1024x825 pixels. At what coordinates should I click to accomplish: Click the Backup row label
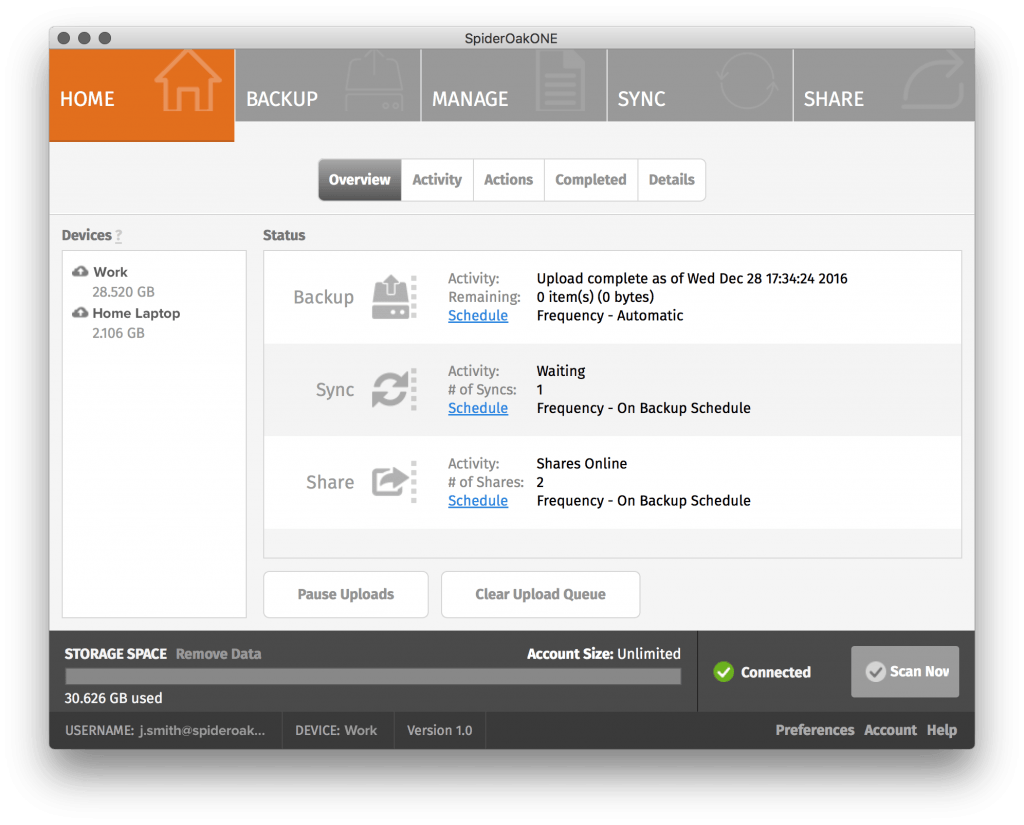323,297
